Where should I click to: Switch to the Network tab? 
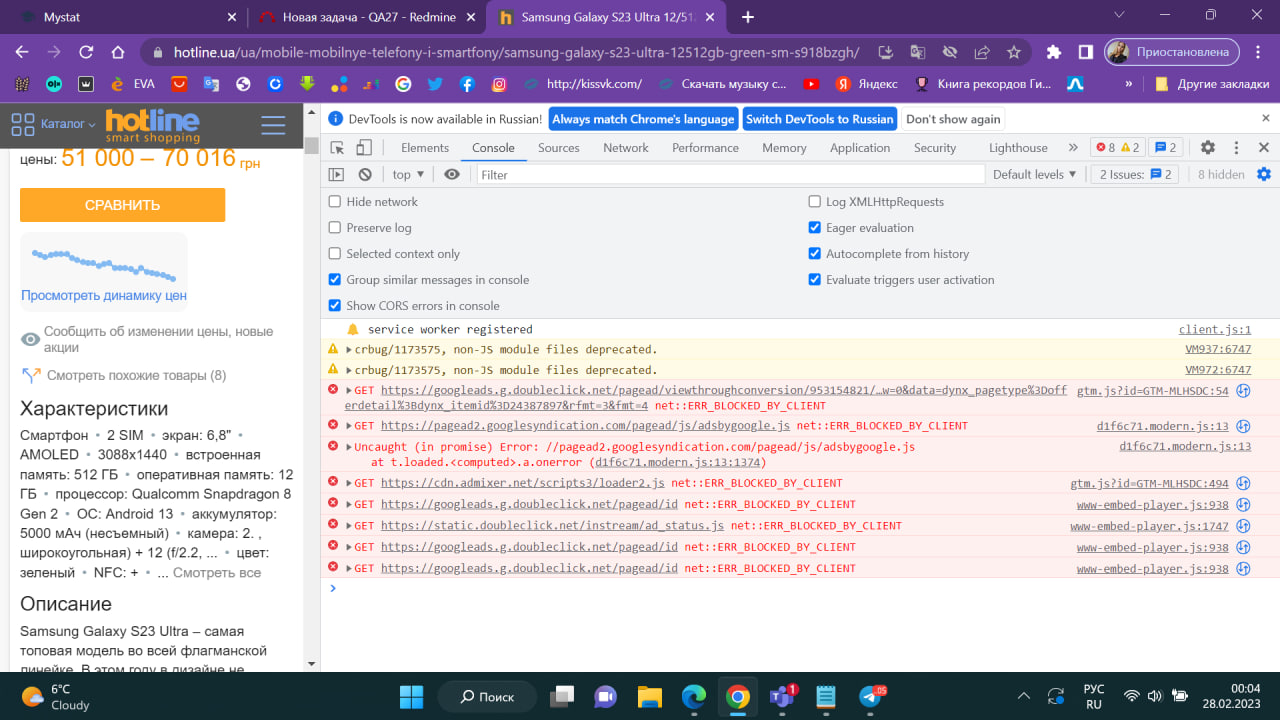[625, 148]
